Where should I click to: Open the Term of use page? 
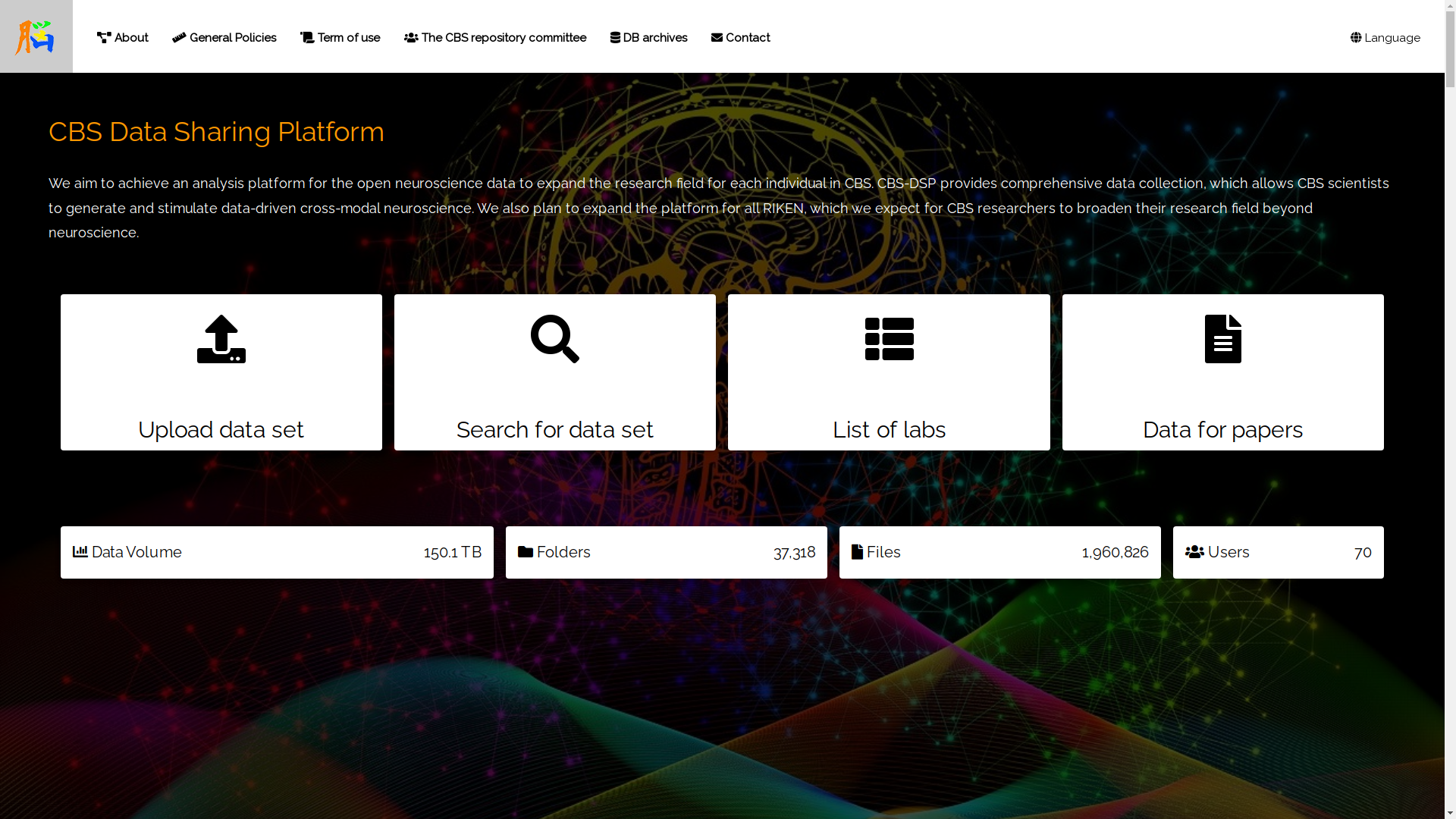pos(340,37)
